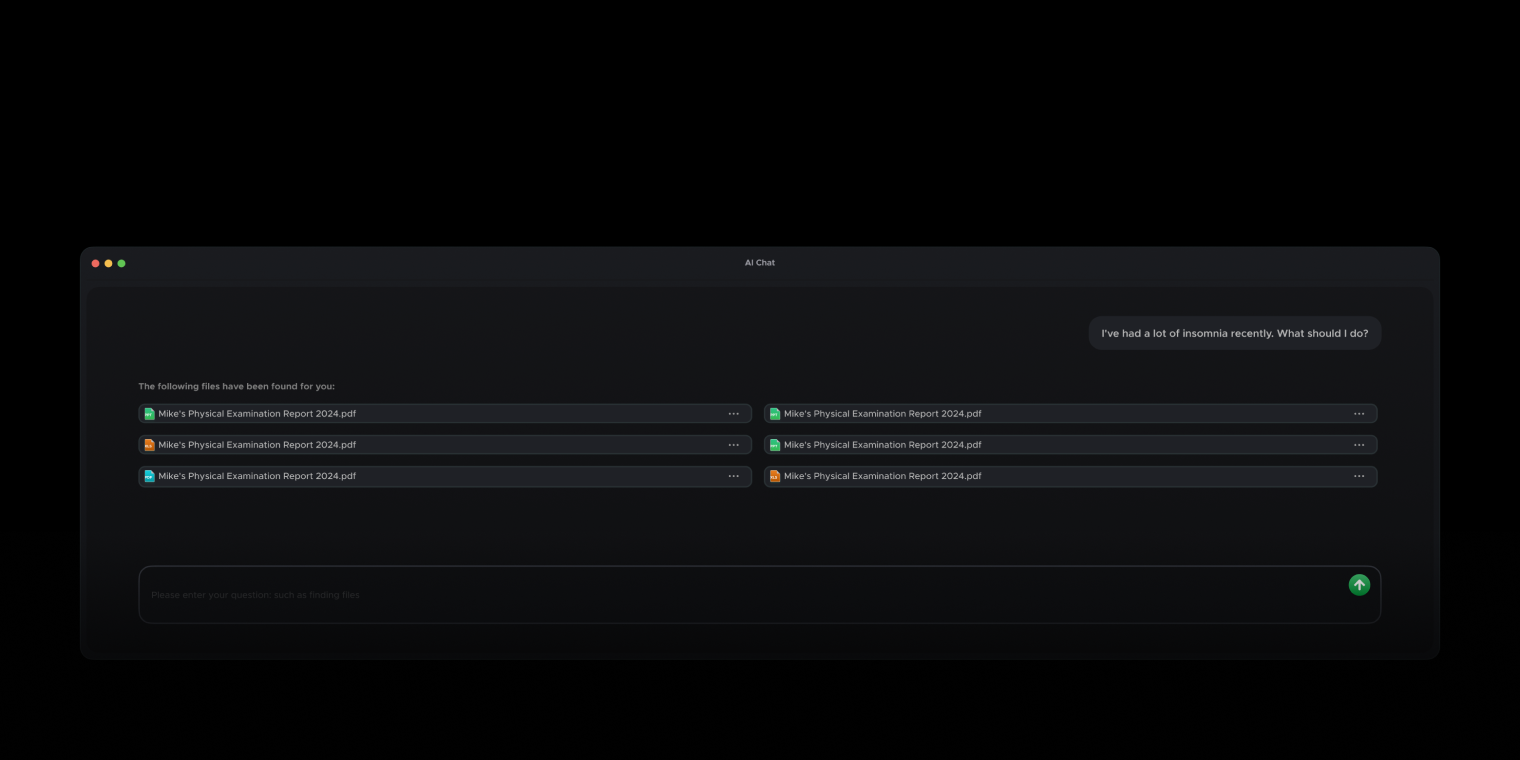Expand ellipsis menu for left column's orange-icon file
The width and height of the screenshot is (1520, 760).
click(734, 445)
